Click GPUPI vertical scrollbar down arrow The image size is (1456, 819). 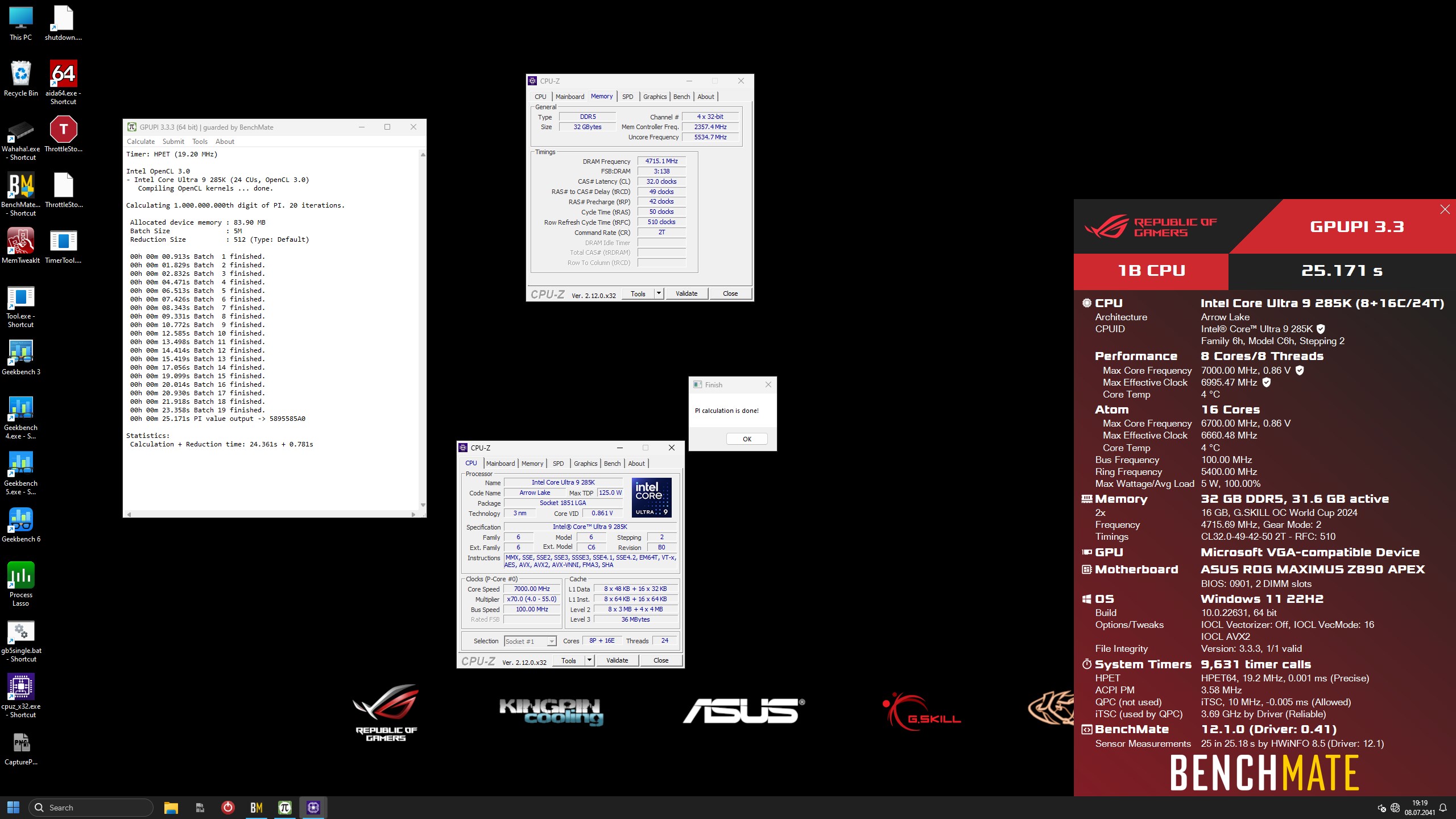coord(423,505)
